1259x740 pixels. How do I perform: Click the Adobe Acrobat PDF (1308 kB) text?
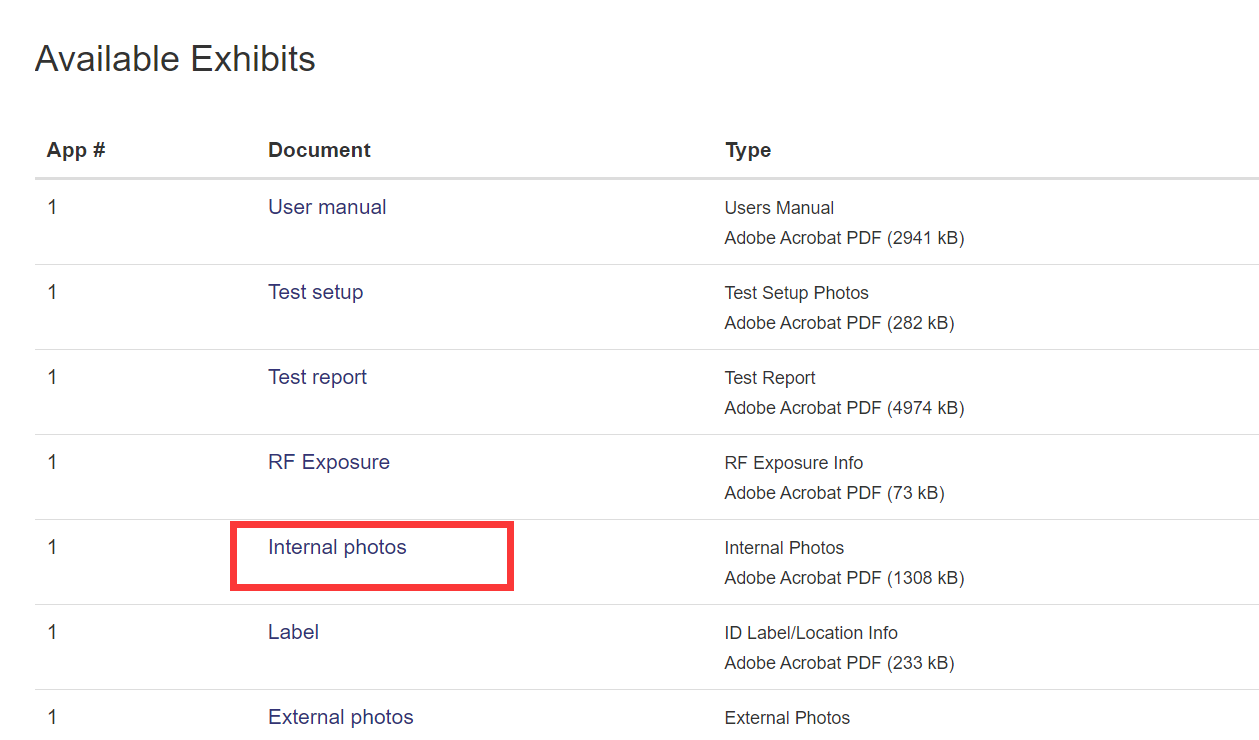click(x=844, y=578)
